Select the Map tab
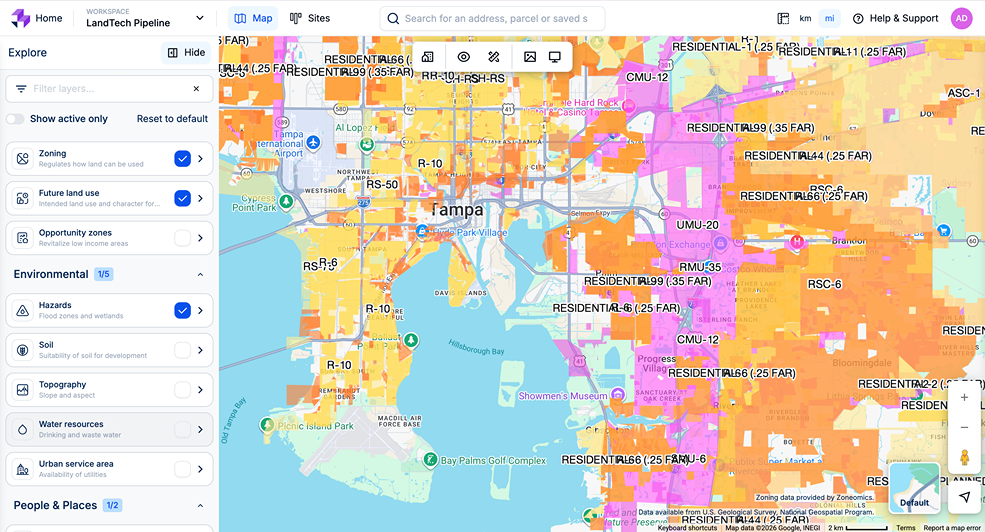 (253, 18)
